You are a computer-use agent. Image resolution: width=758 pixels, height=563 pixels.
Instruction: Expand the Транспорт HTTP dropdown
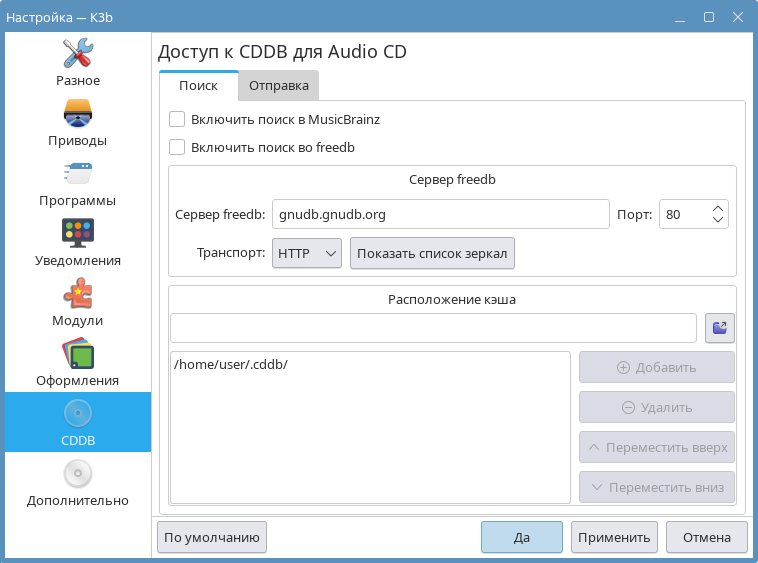[307, 254]
